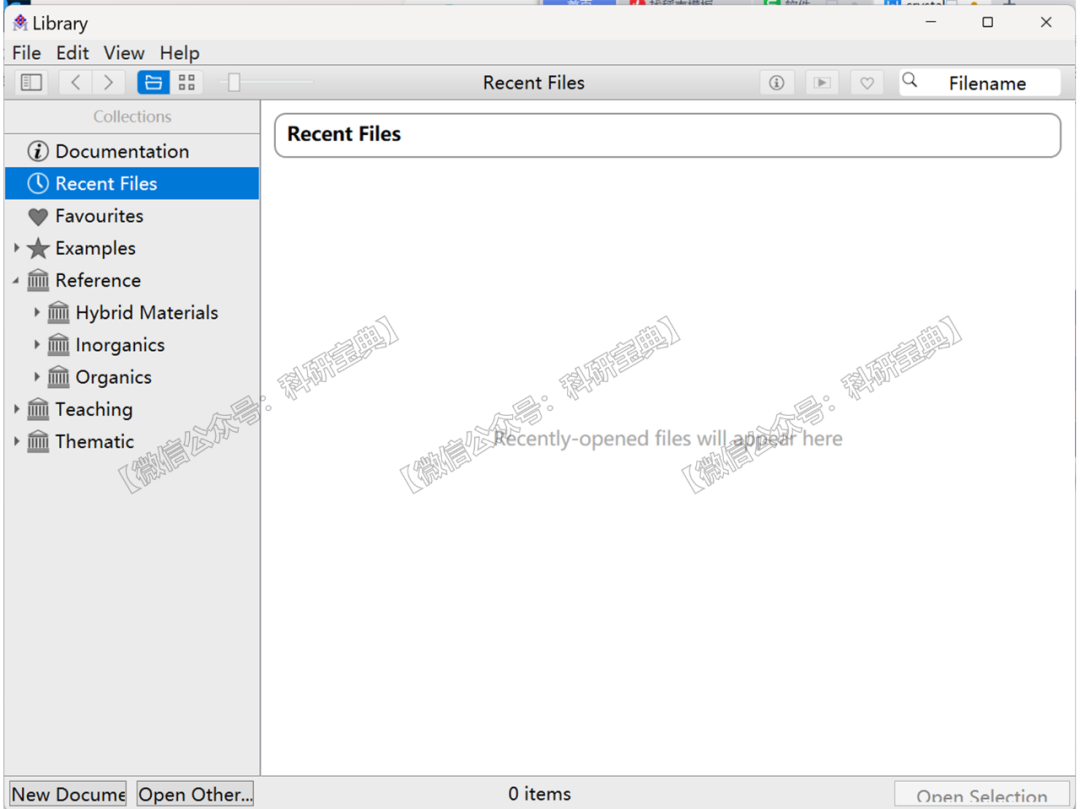Select Organics in tree
Screen dimensions: 1080x809
(132, 378)
